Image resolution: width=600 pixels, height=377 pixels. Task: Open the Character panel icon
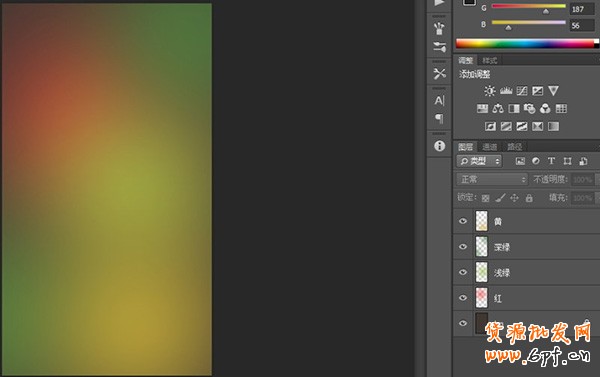pos(439,100)
